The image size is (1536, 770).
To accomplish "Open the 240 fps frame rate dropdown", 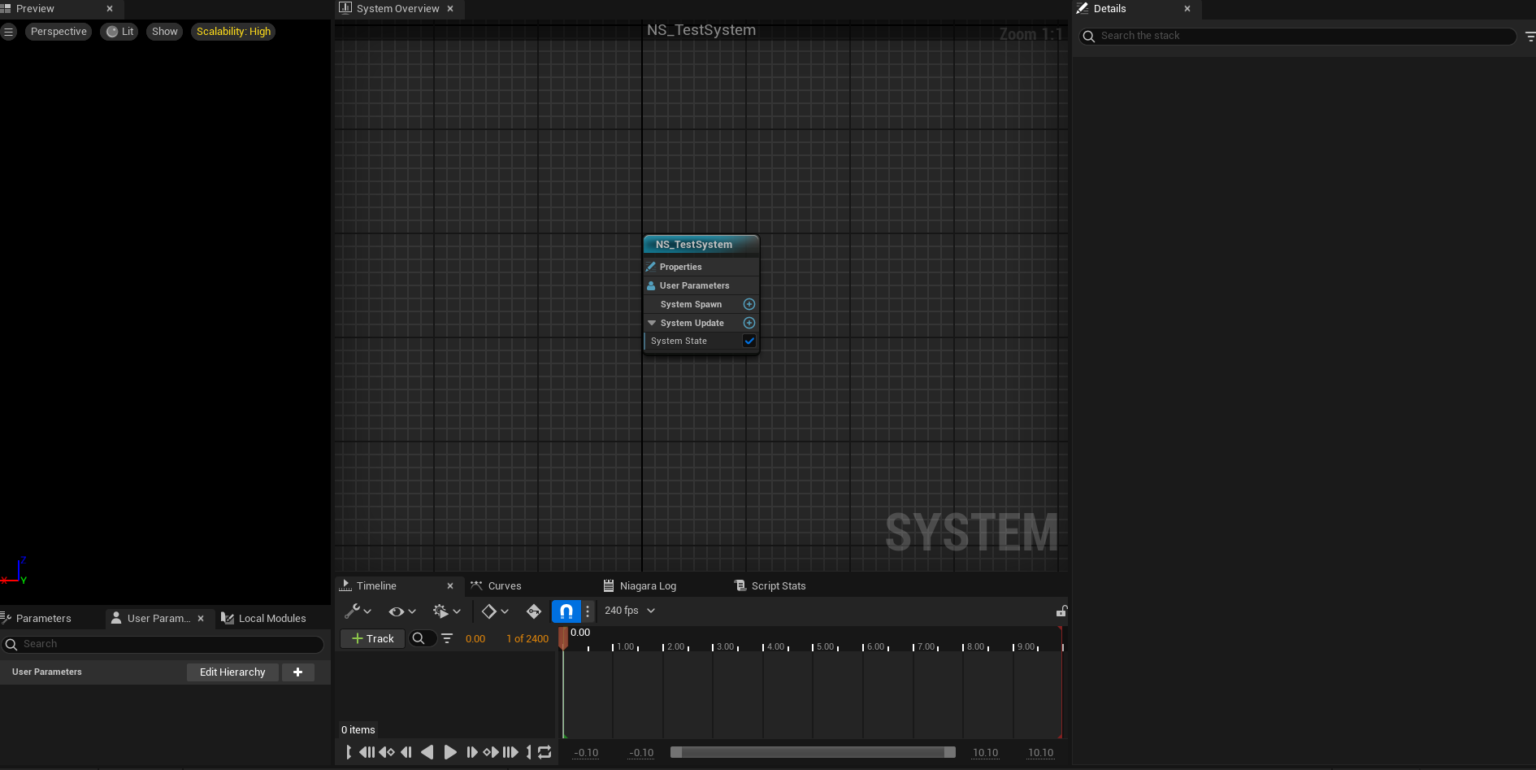I will click(629, 610).
